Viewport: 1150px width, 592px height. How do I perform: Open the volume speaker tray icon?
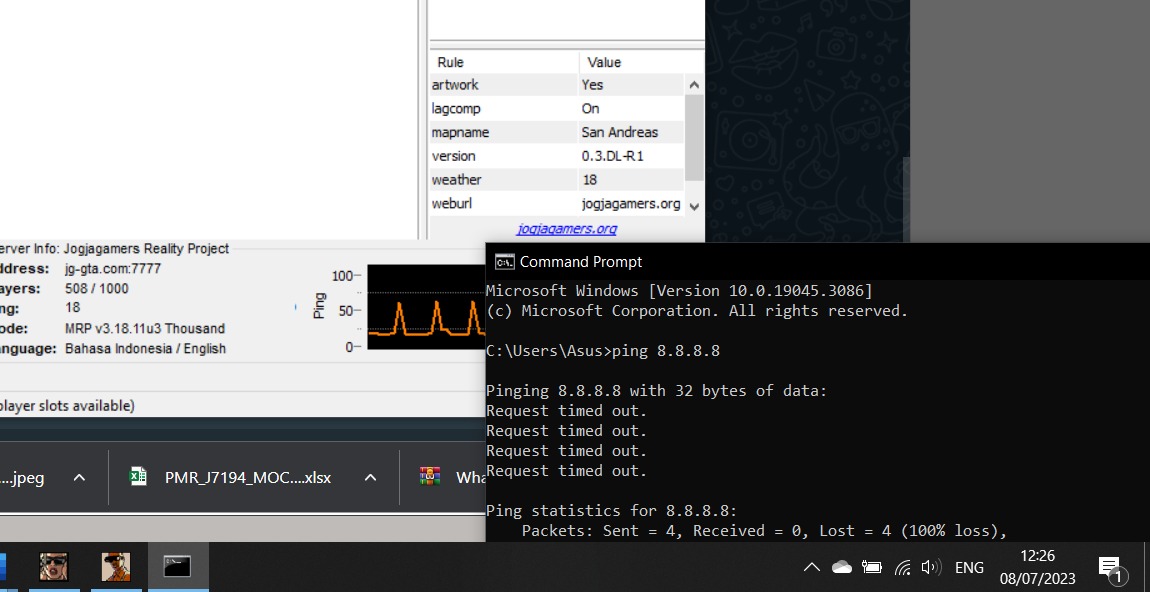pos(931,567)
